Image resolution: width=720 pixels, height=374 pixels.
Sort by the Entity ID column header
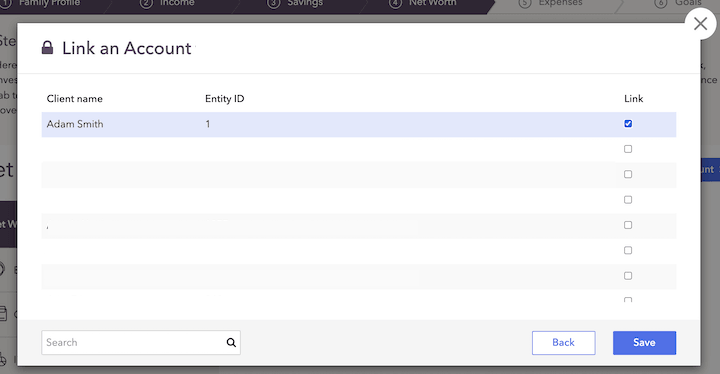tap(225, 99)
